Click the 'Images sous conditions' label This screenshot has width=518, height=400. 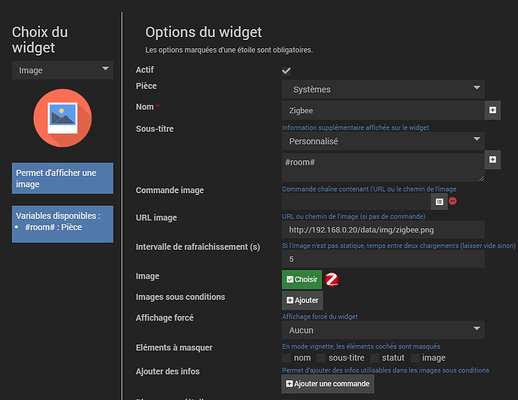coord(180,297)
